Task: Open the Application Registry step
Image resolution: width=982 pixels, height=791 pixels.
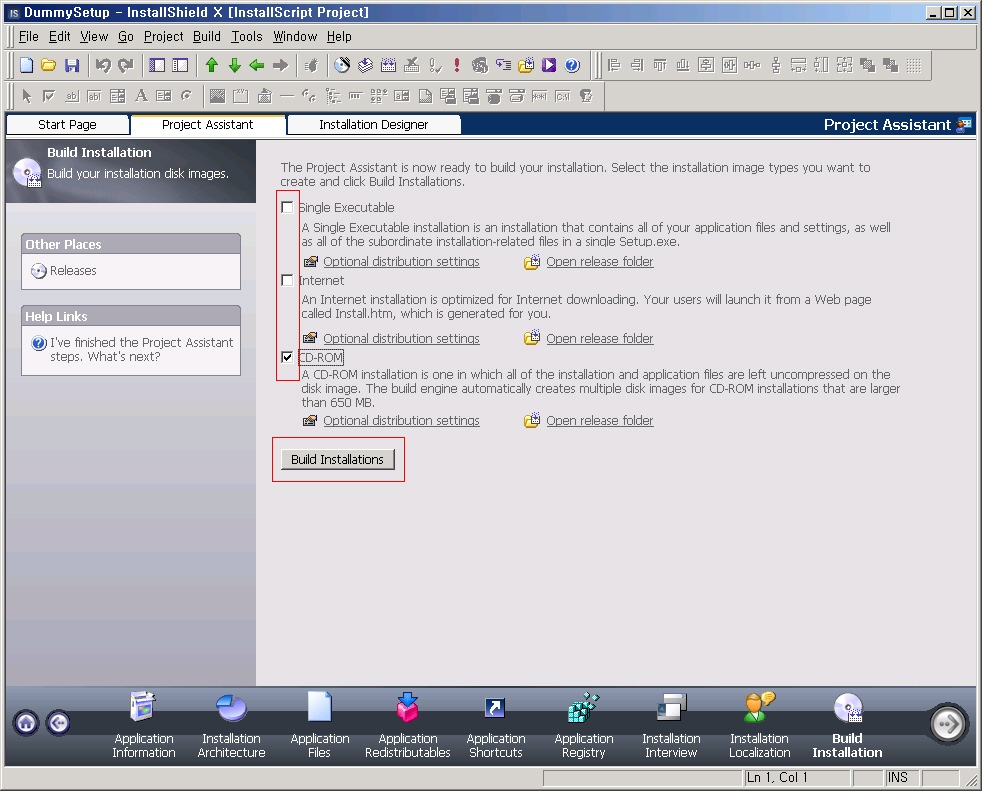Action: (584, 725)
